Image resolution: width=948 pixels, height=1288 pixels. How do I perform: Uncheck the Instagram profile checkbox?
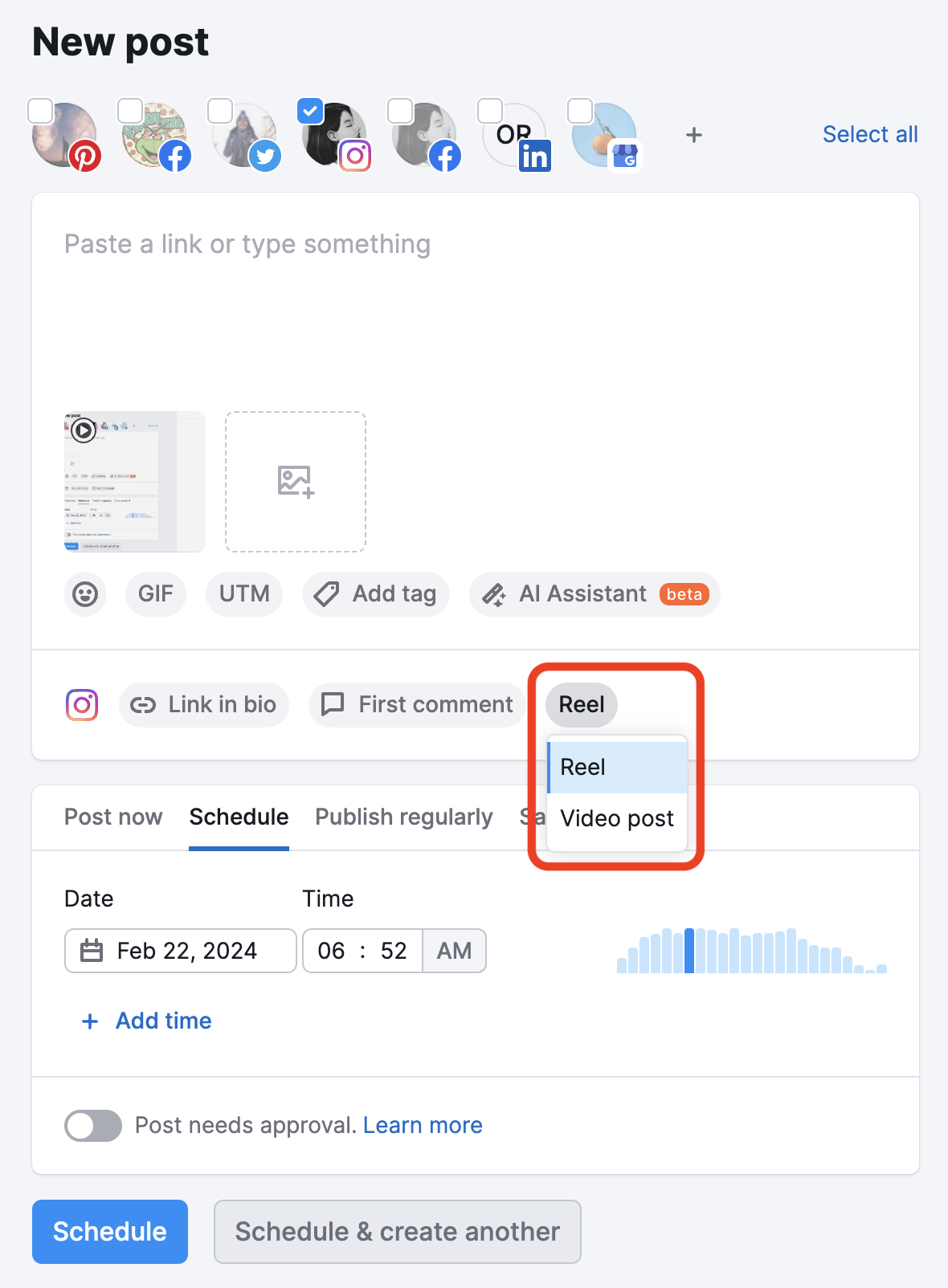click(x=310, y=111)
